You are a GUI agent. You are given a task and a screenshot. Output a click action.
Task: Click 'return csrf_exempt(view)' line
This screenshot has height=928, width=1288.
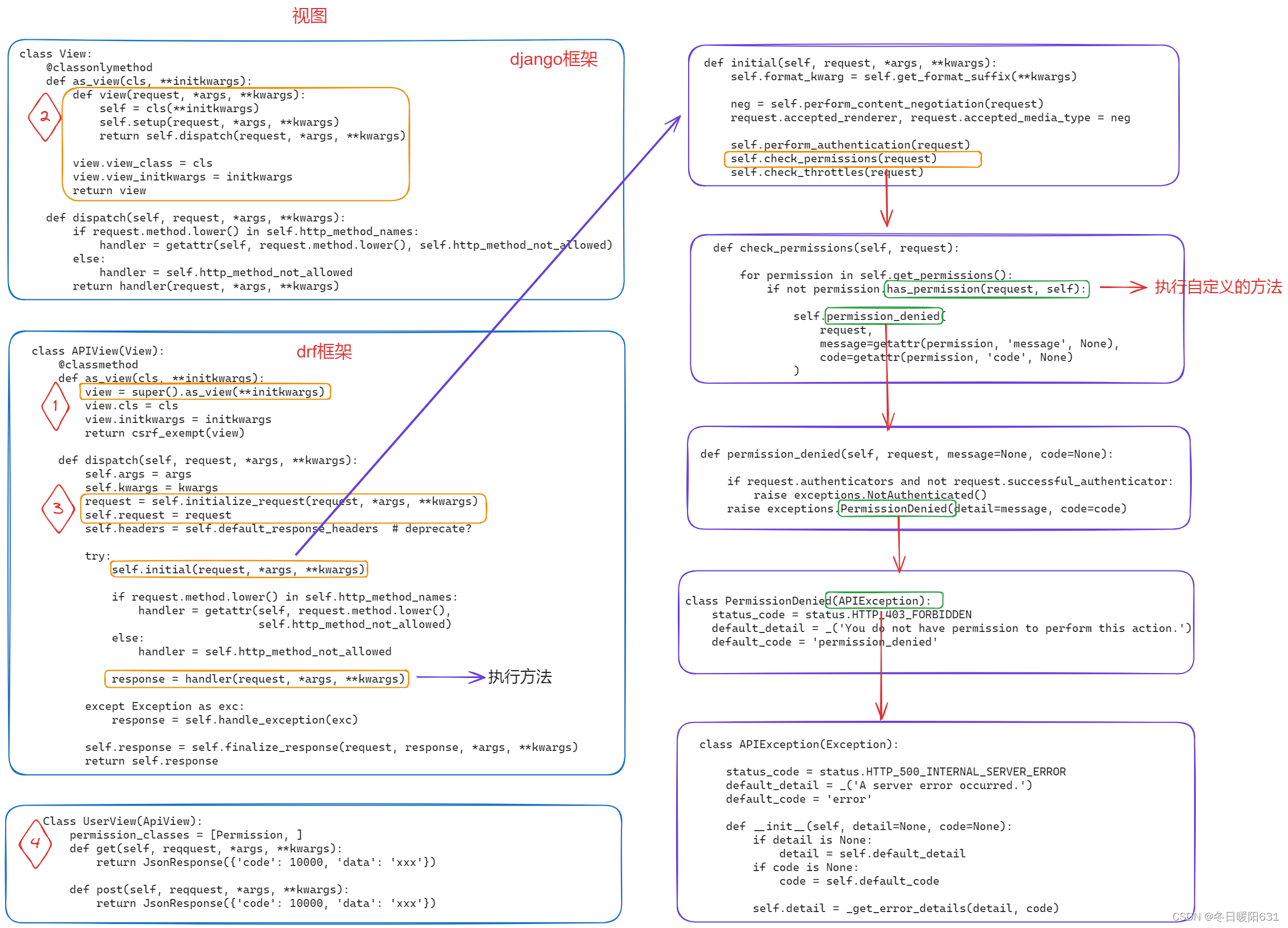click(x=164, y=433)
